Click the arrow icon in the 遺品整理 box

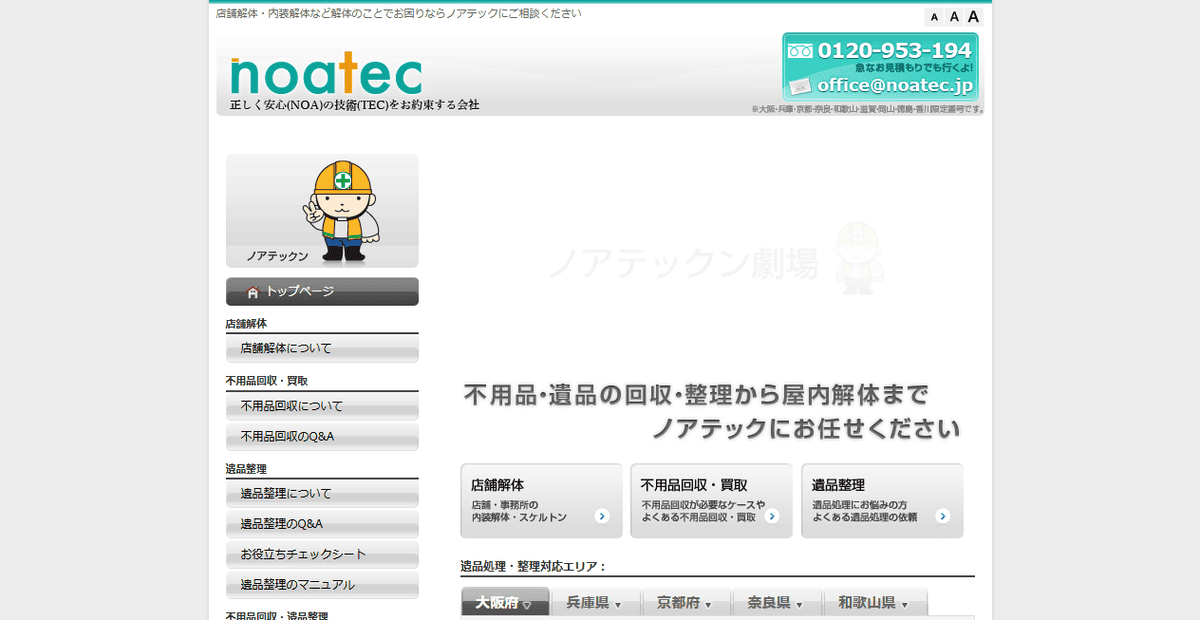[x=942, y=517]
